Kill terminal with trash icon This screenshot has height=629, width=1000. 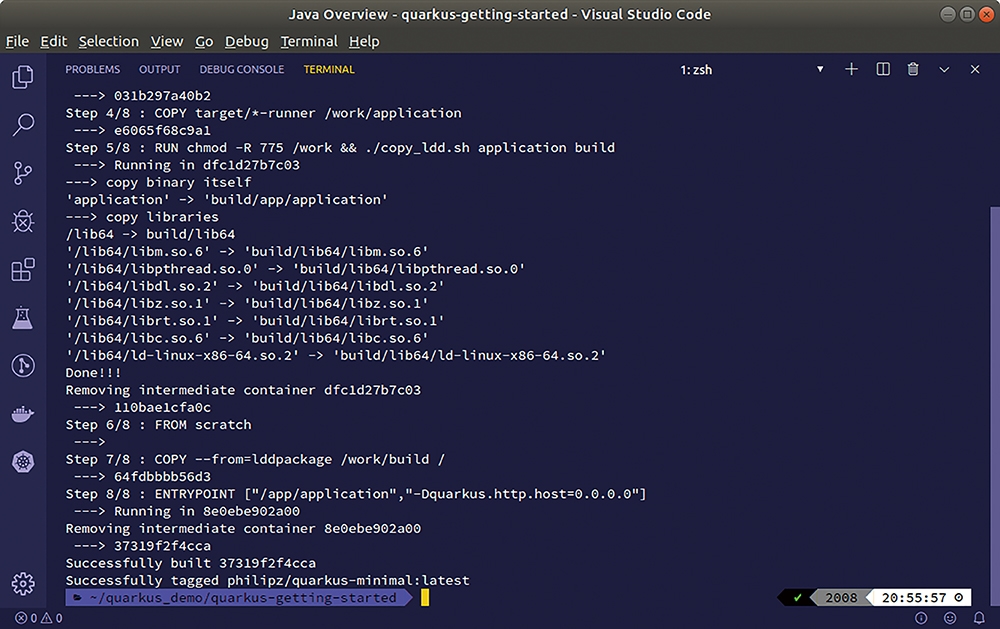click(x=913, y=69)
